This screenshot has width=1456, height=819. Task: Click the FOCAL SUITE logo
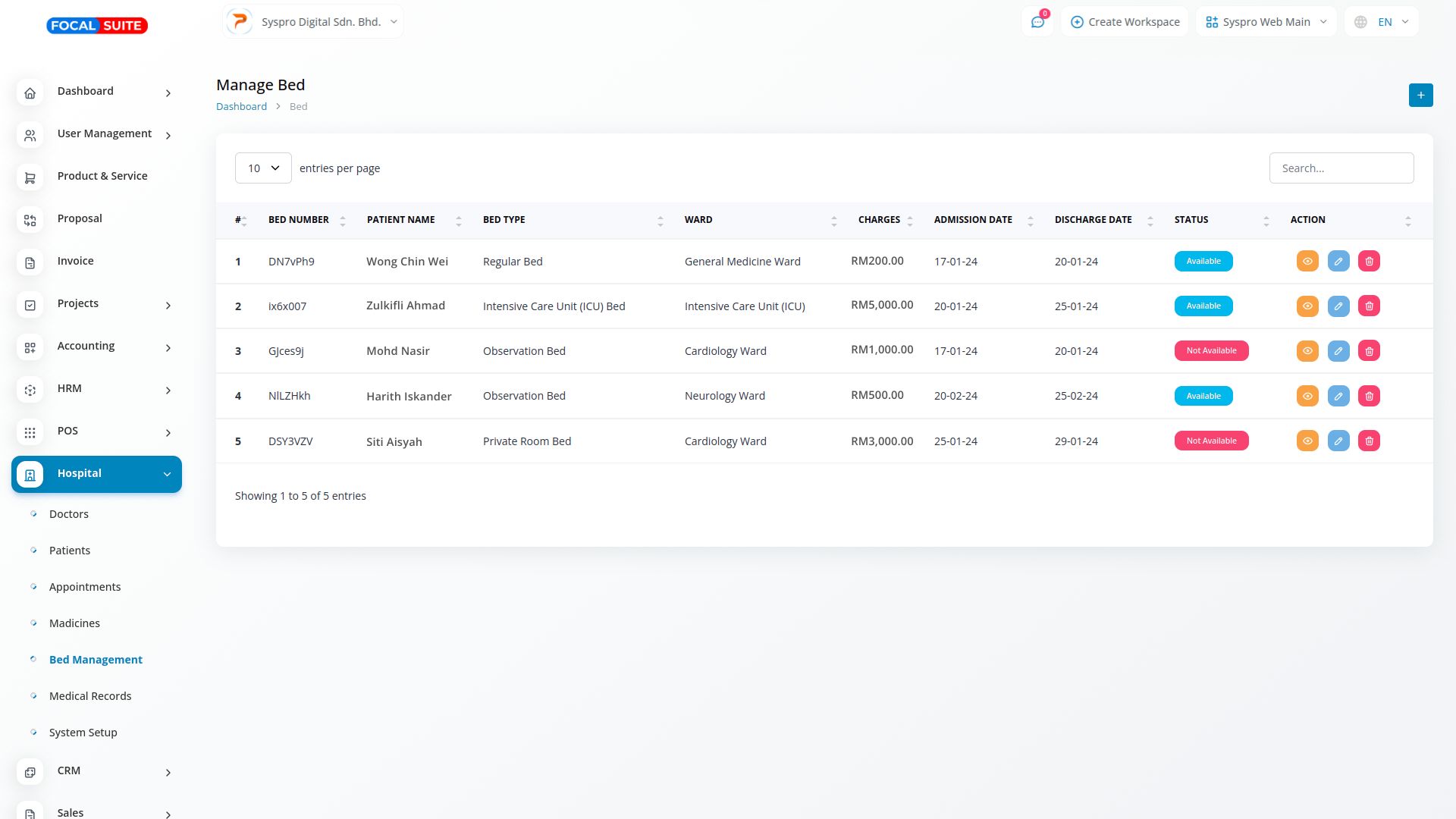point(97,26)
